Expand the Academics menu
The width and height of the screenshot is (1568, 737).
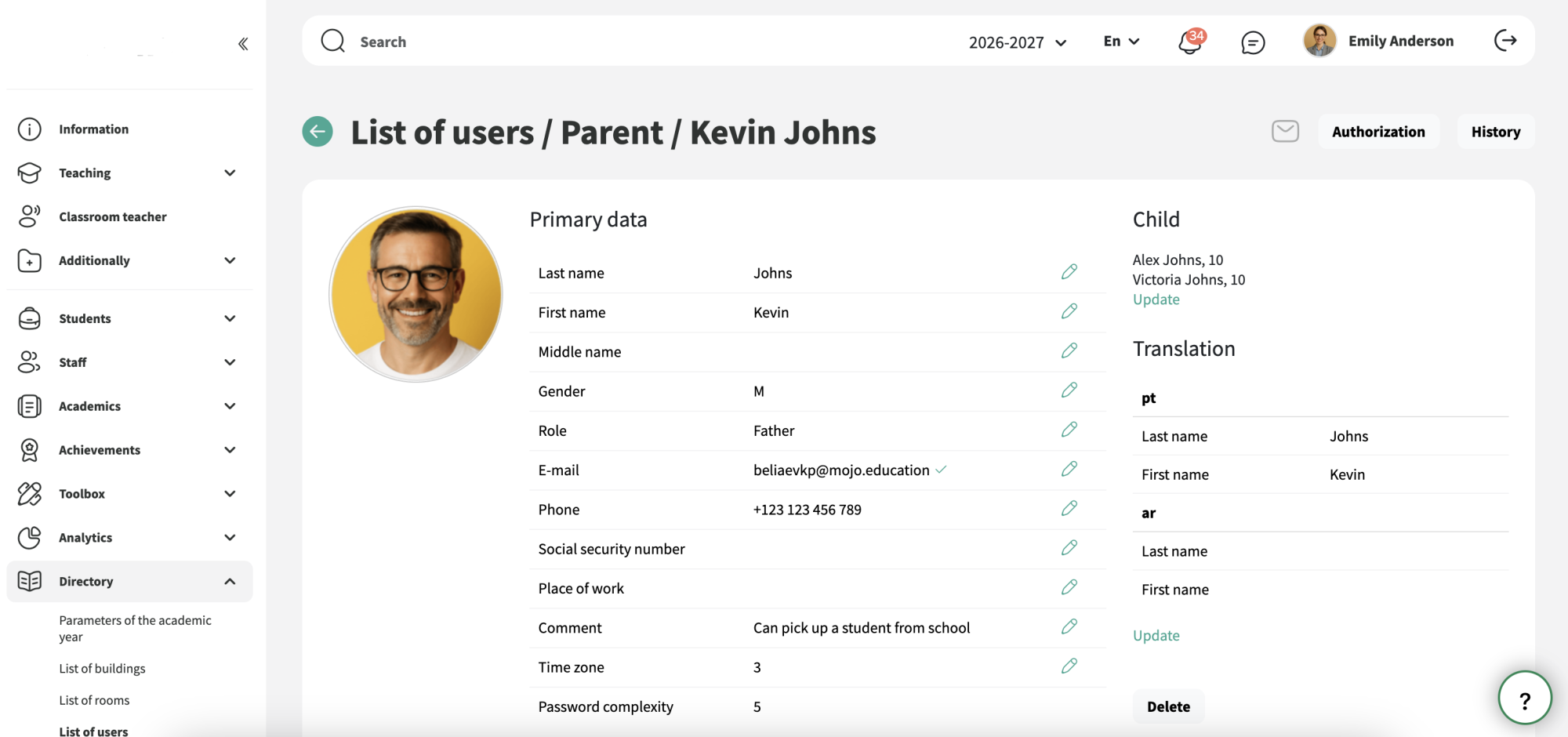(129, 406)
